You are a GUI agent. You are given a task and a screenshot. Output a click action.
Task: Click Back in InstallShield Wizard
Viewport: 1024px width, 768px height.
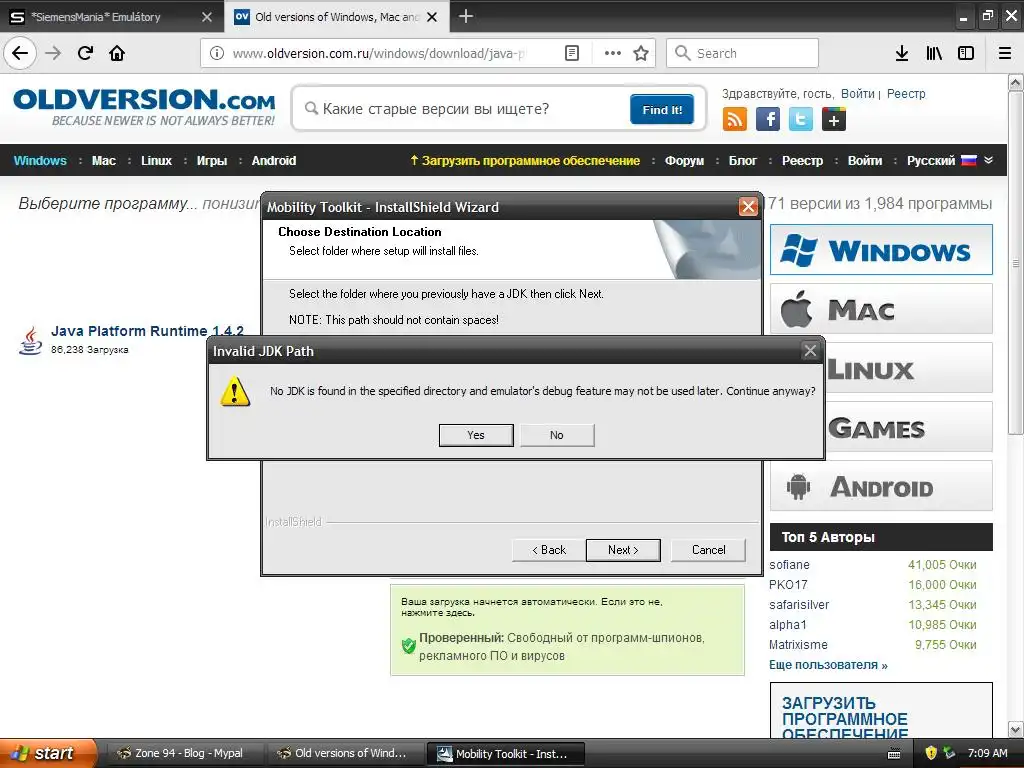pyautogui.click(x=549, y=550)
